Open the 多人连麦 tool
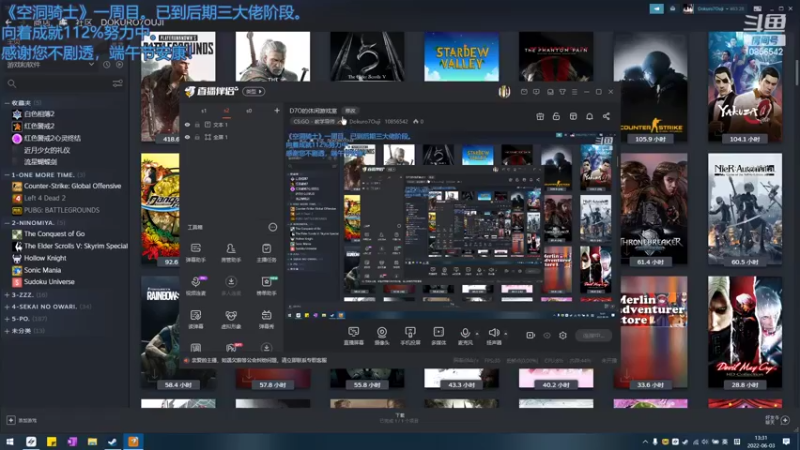The height and width of the screenshot is (450, 800). click(231, 286)
